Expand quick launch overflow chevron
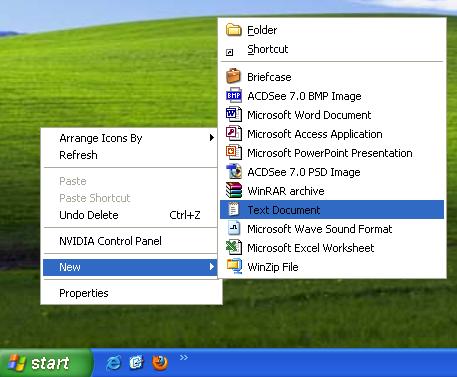Image resolution: width=457 pixels, height=377 pixels. coord(184,358)
